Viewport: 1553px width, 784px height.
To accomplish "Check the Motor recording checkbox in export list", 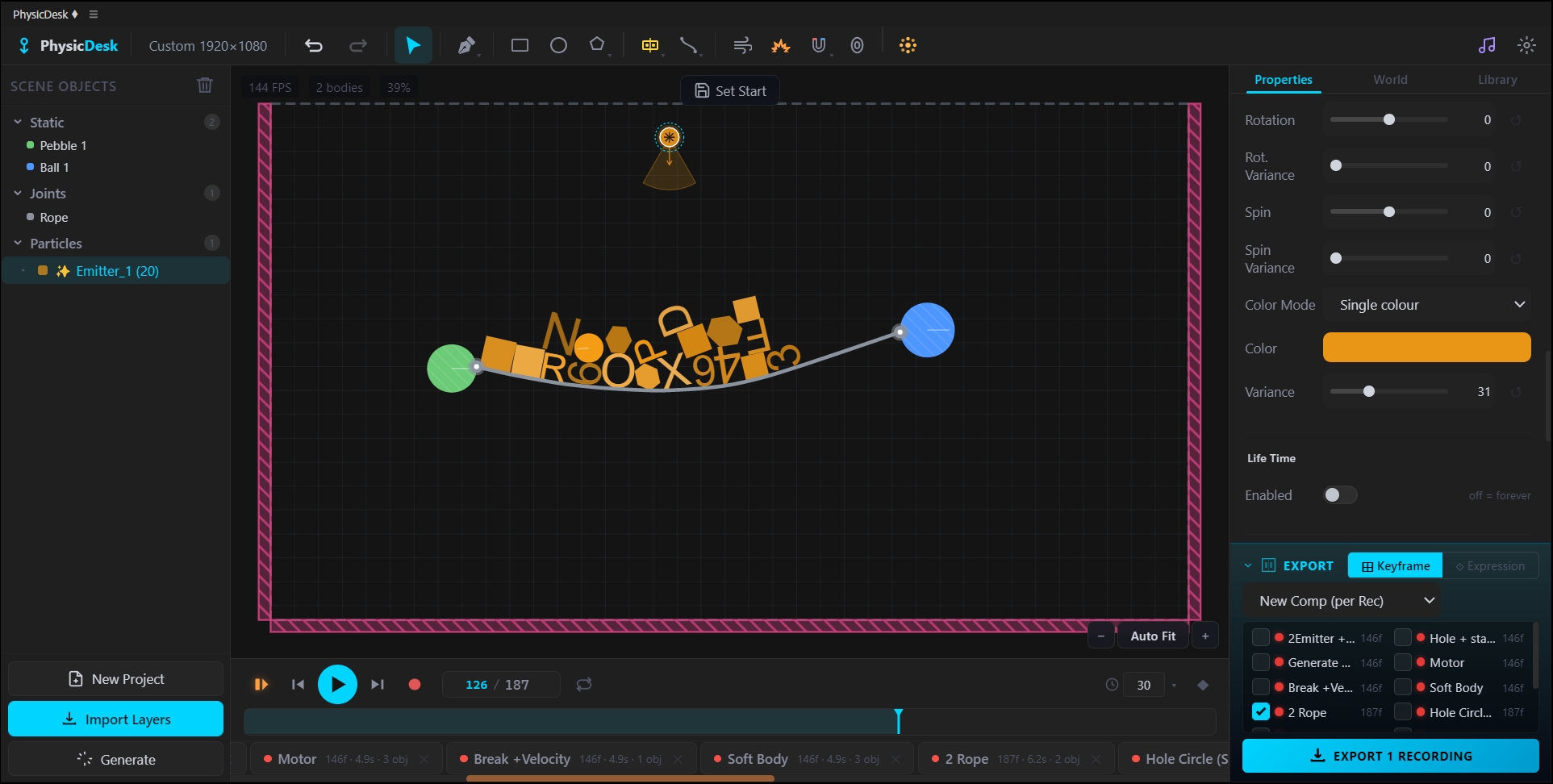I will pos(1403,663).
